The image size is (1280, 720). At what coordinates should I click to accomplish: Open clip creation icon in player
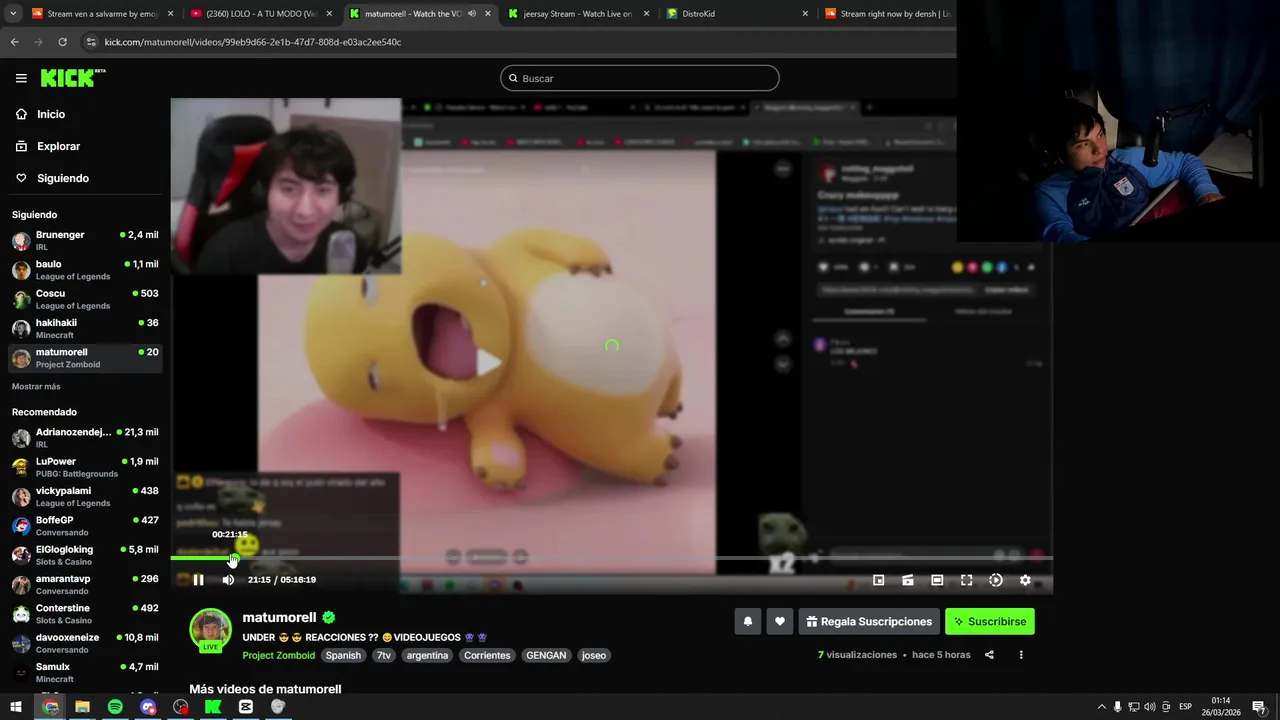click(x=908, y=580)
